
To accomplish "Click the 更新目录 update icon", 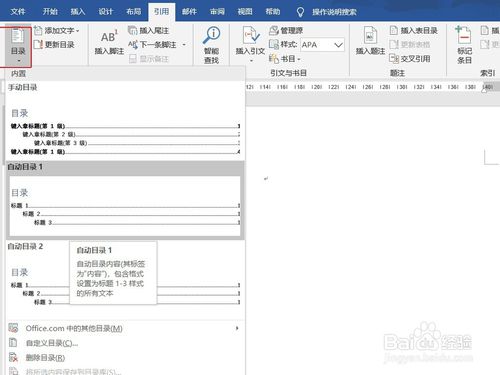I will (38, 44).
